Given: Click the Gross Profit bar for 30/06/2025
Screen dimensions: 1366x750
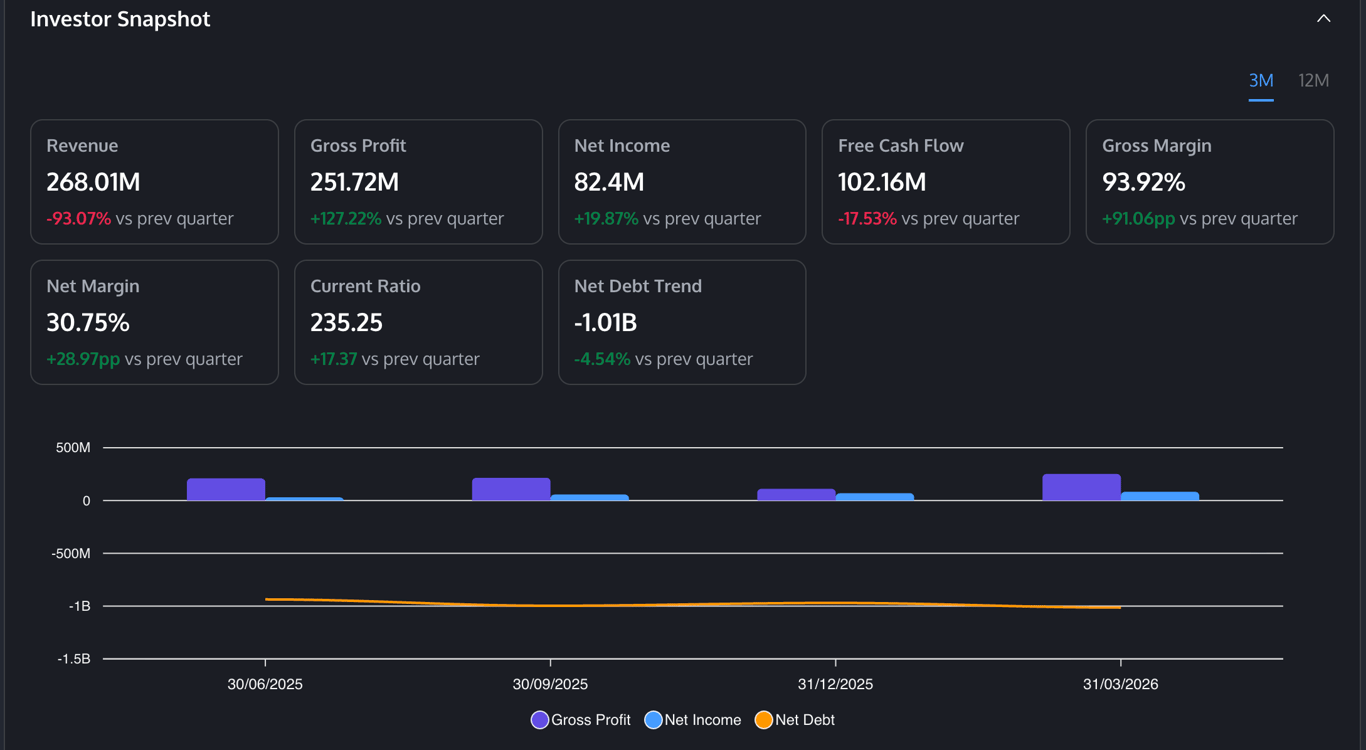Looking at the screenshot, I should [x=226, y=489].
